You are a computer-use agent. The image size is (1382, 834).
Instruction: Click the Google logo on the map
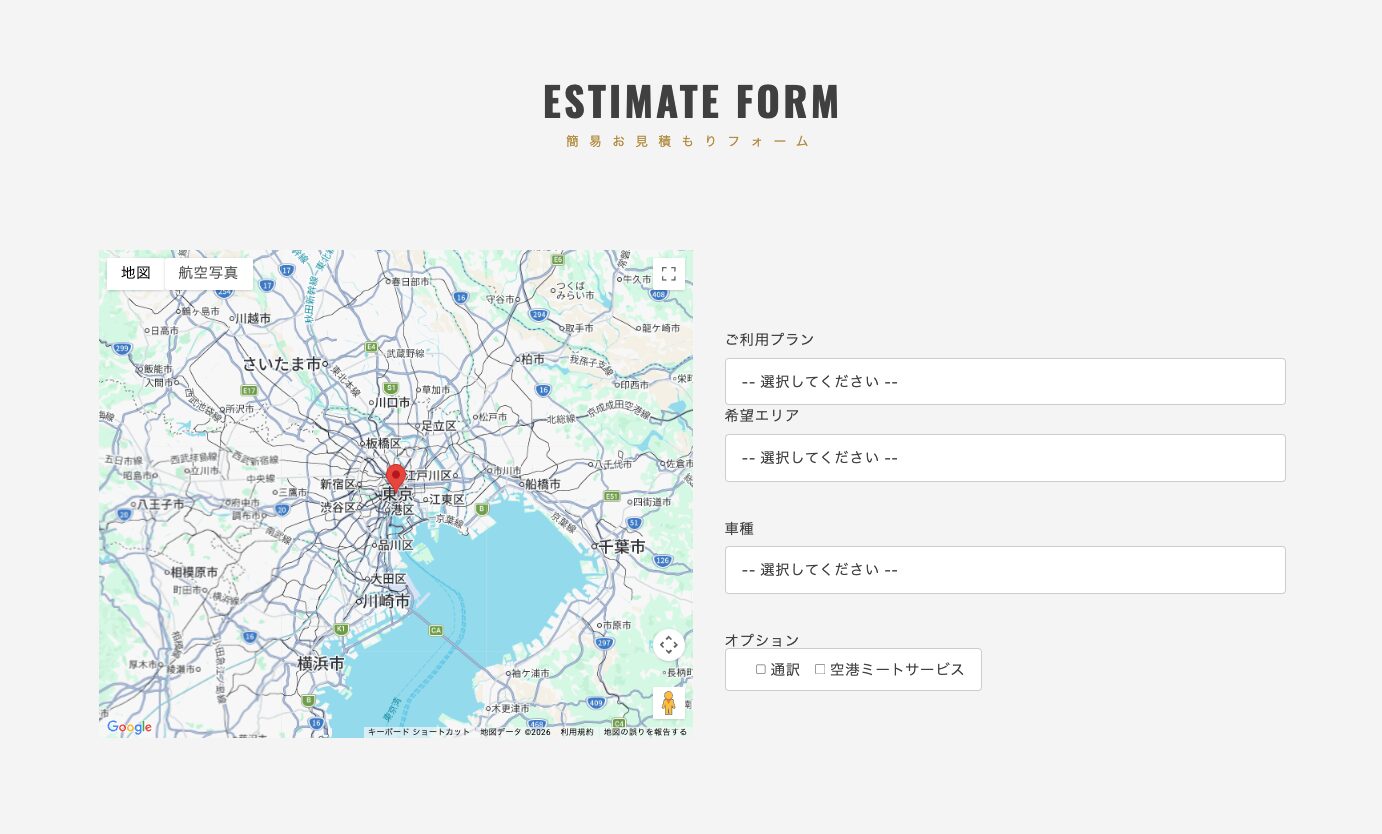pyautogui.click(x=130, y=727)
